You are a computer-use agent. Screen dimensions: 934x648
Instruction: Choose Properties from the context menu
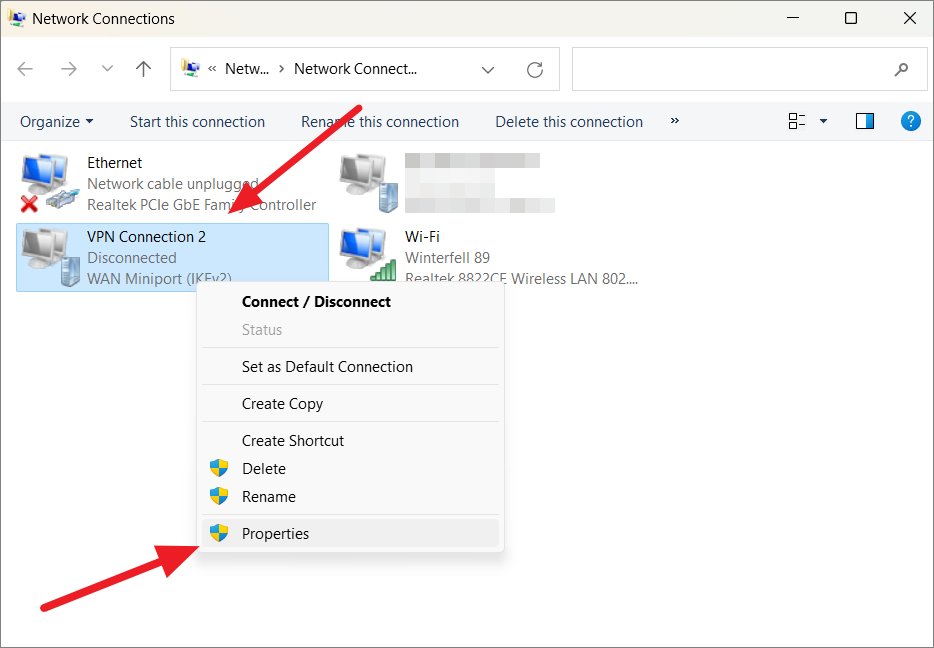(275, 533)
